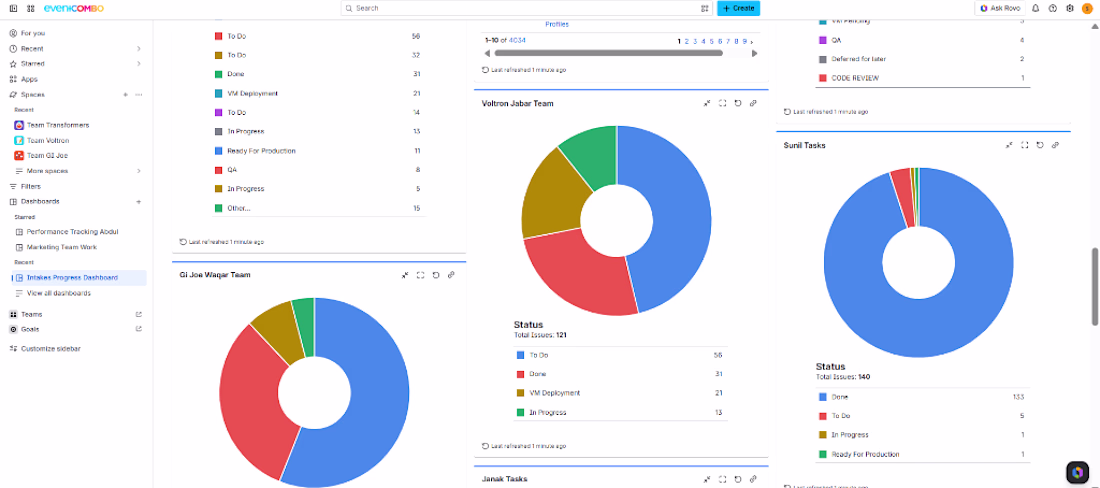Maximize the Sunil Tasks gadget
This screenshot has width=1100, height=488.
pyautogui.click(x=1024, y=145)
